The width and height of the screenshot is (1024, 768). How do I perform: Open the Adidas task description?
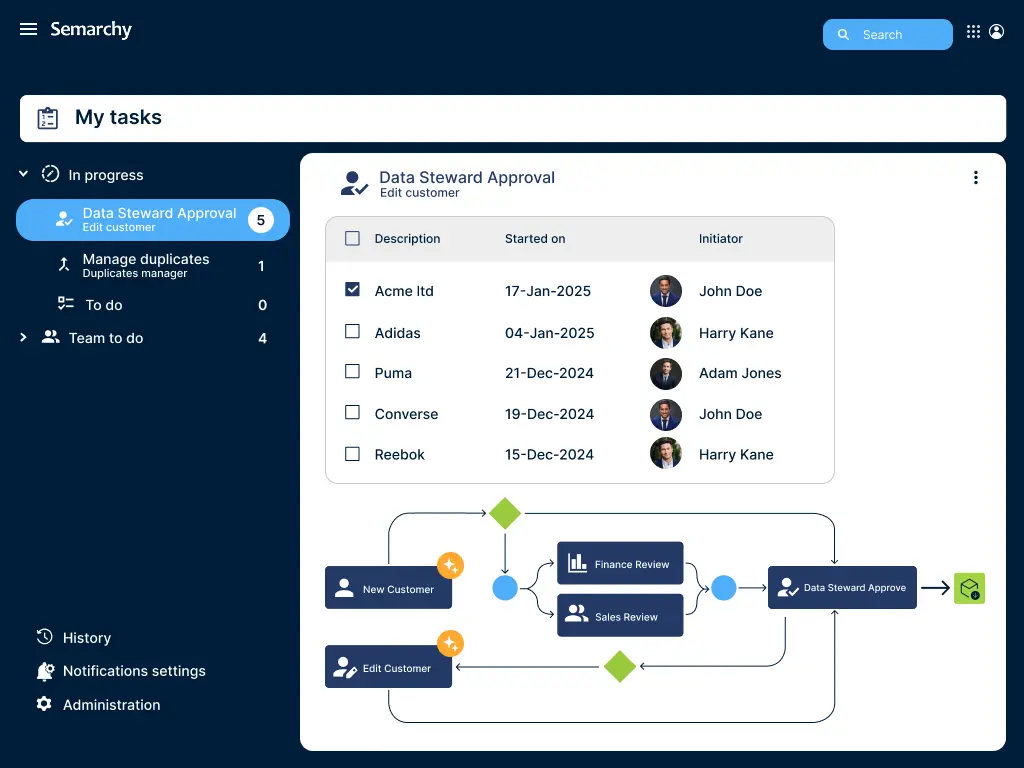(398, 333)
